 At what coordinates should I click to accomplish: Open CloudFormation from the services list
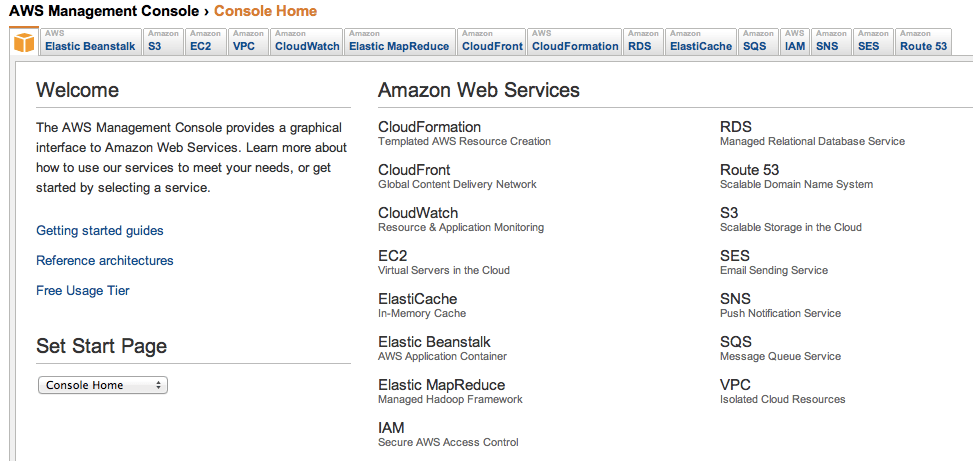[x=429, y=127]
